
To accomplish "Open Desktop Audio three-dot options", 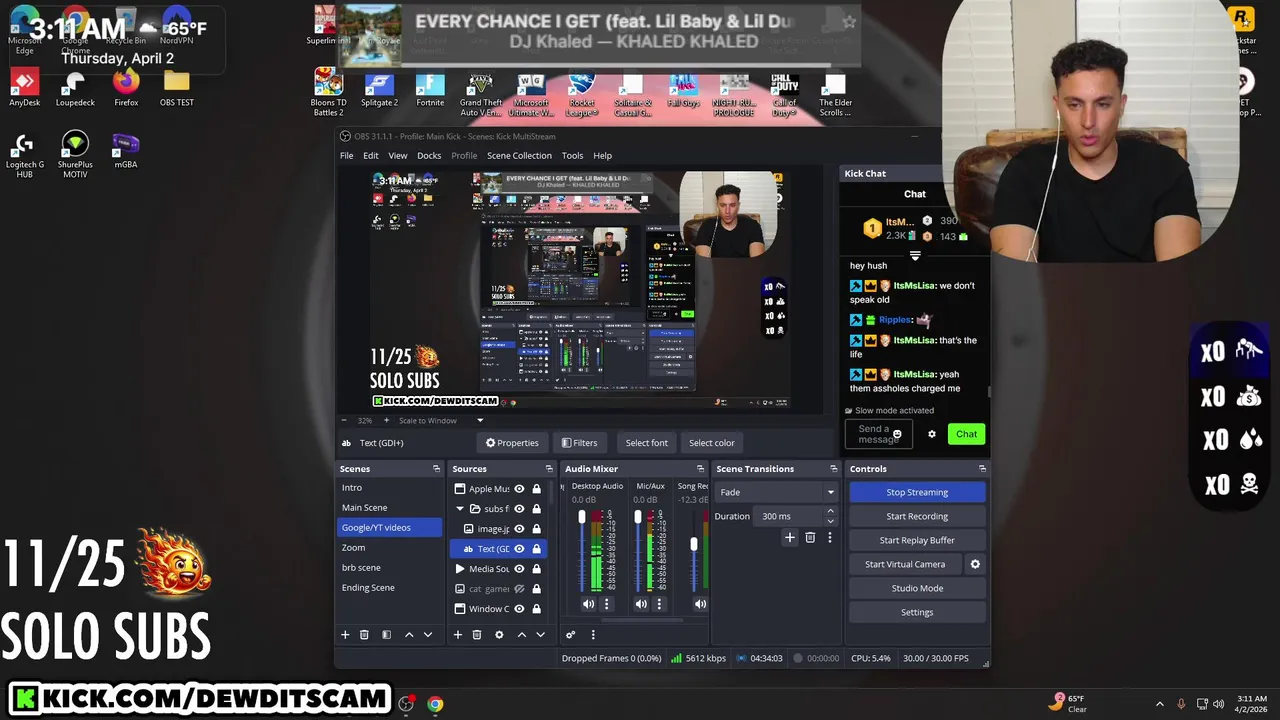I will [x=606, y=604].
